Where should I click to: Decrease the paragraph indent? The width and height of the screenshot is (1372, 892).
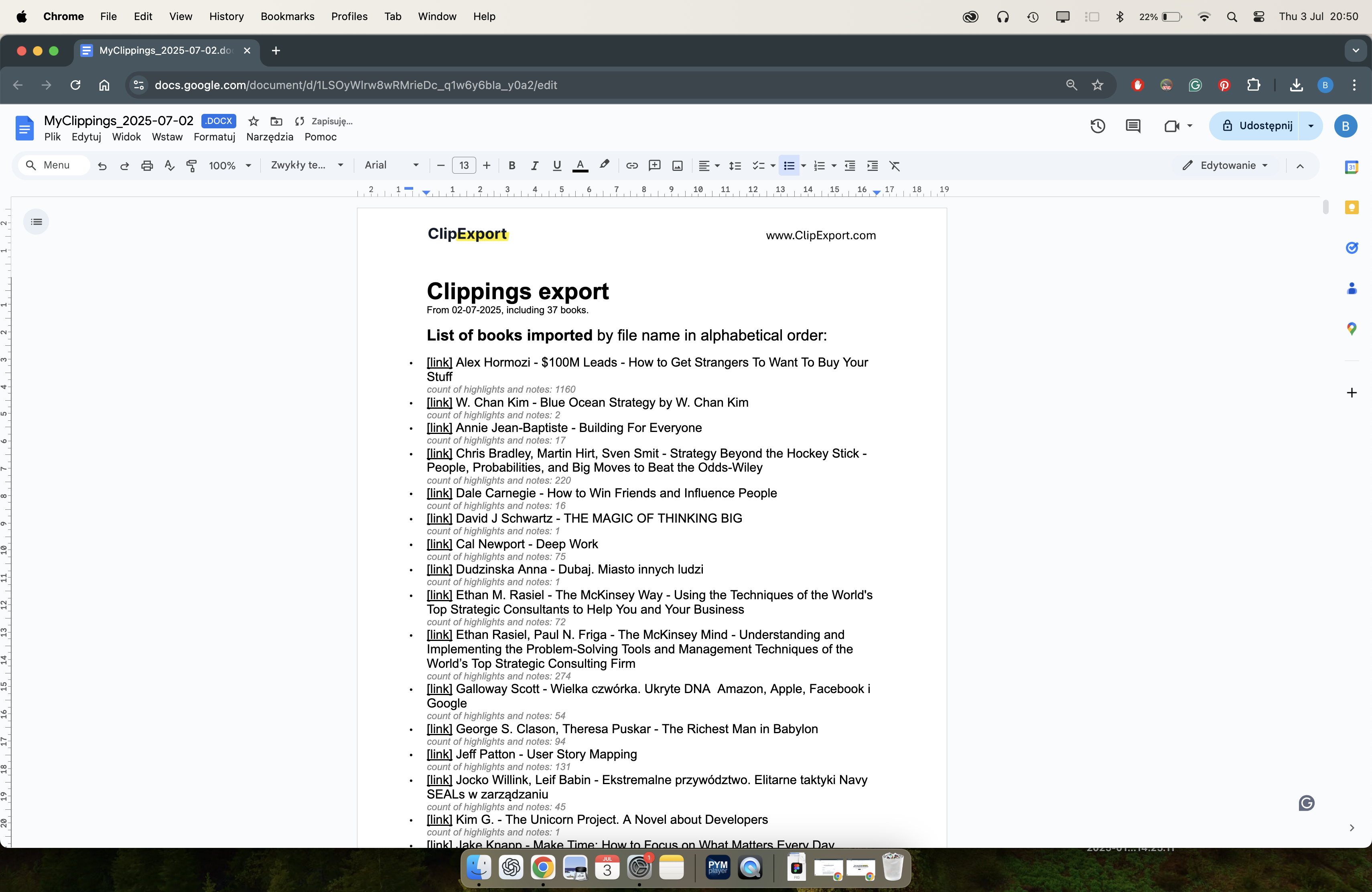click(850, 166)
